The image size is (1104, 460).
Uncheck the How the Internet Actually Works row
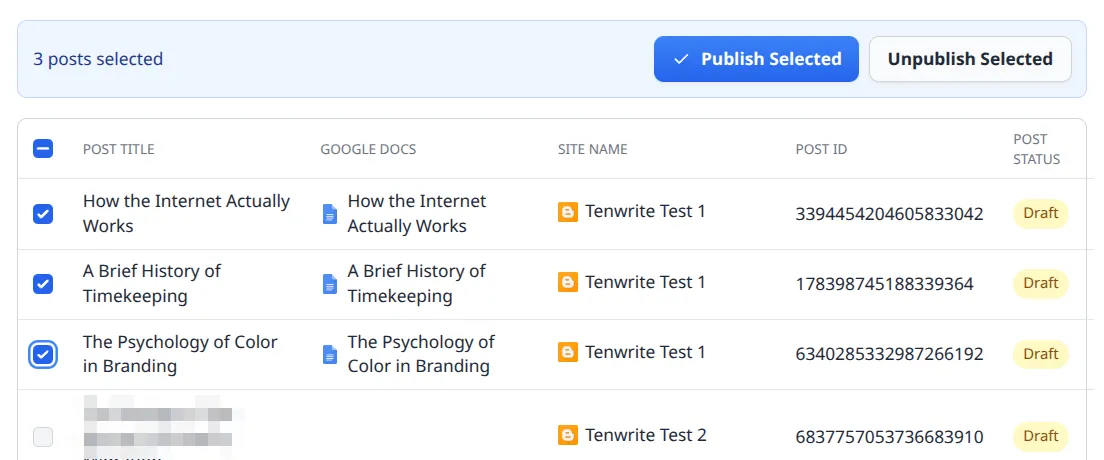pyautogui.click(x=43, y=213)
